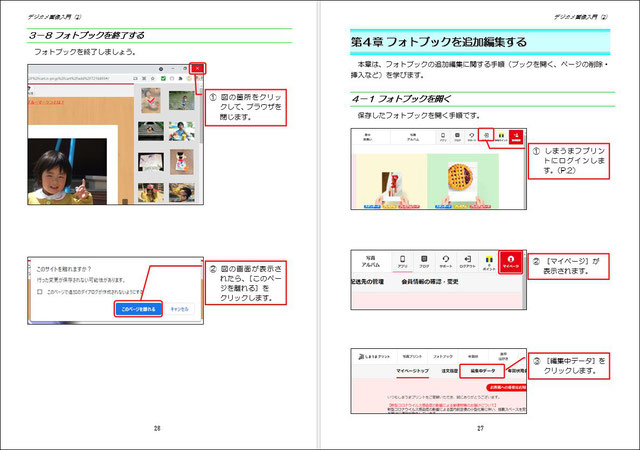
Task: Click the サポート icon in the マイページ header screenshot
Action: point(446,262)
